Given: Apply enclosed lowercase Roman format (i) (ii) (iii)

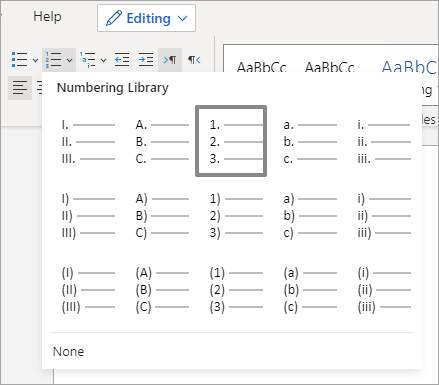Looking at the screenshot, I should 384,290.
